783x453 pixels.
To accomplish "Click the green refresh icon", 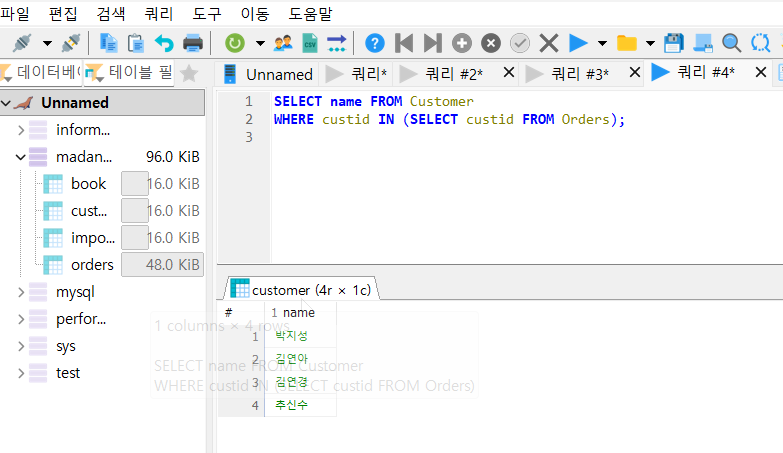I will [x=235, y=43].
